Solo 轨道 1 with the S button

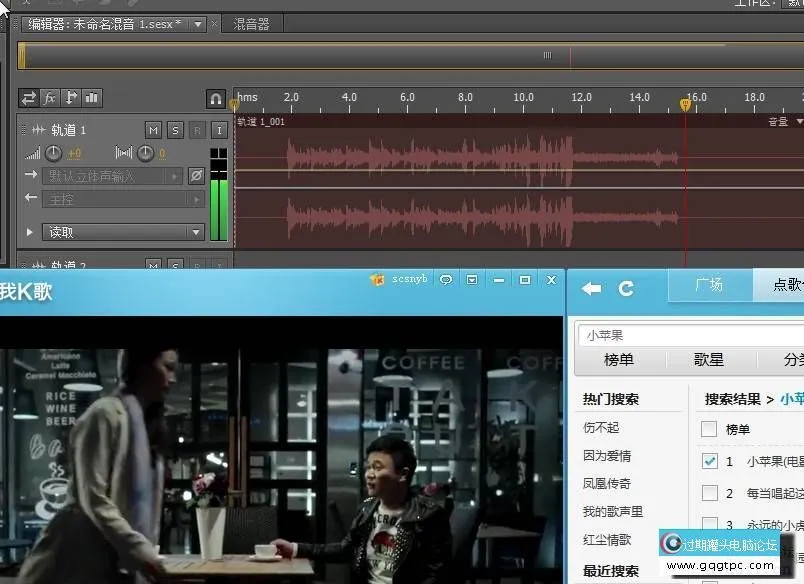point(176,131)
